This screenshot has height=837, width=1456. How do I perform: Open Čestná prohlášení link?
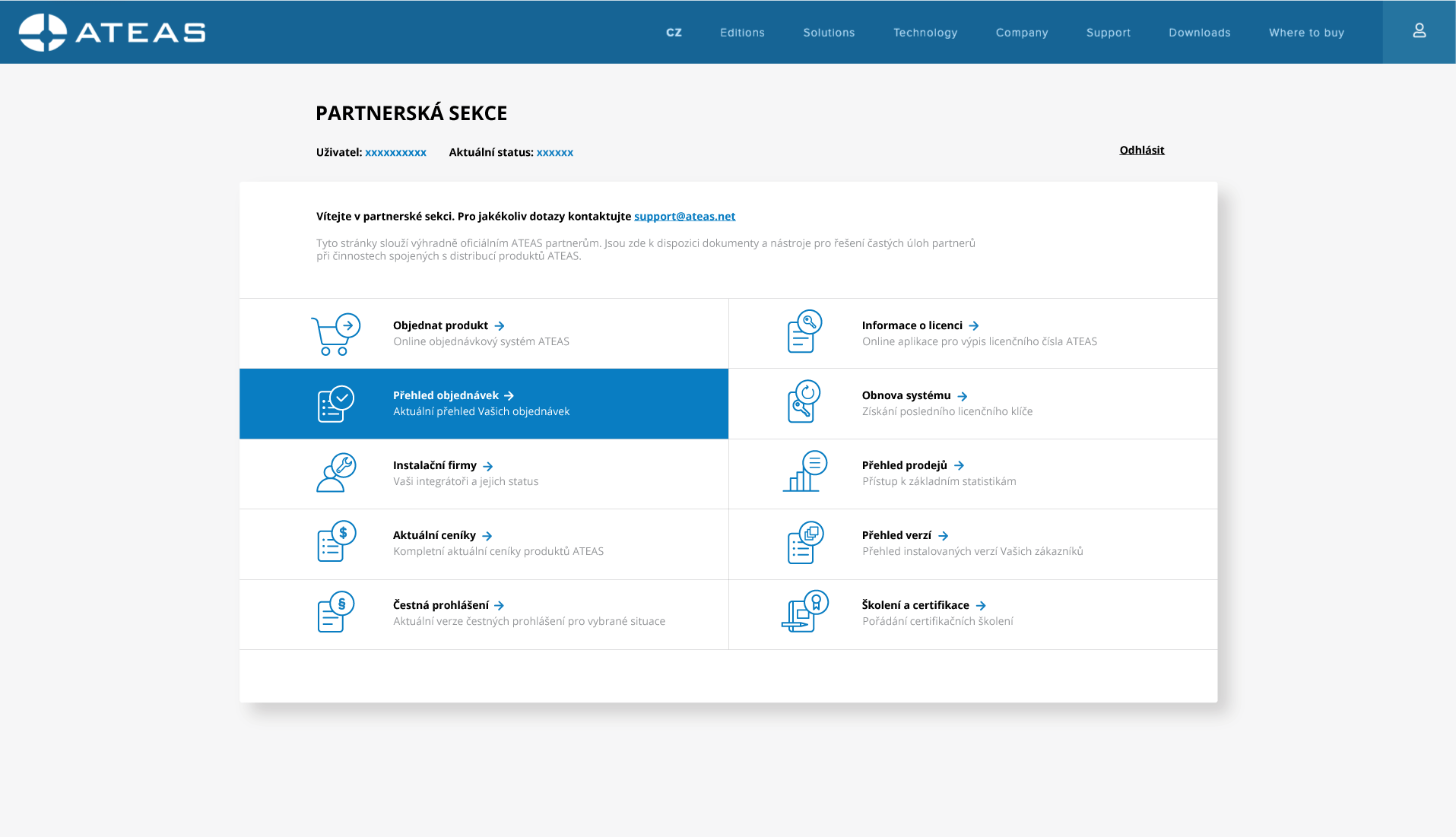point(441,605)
